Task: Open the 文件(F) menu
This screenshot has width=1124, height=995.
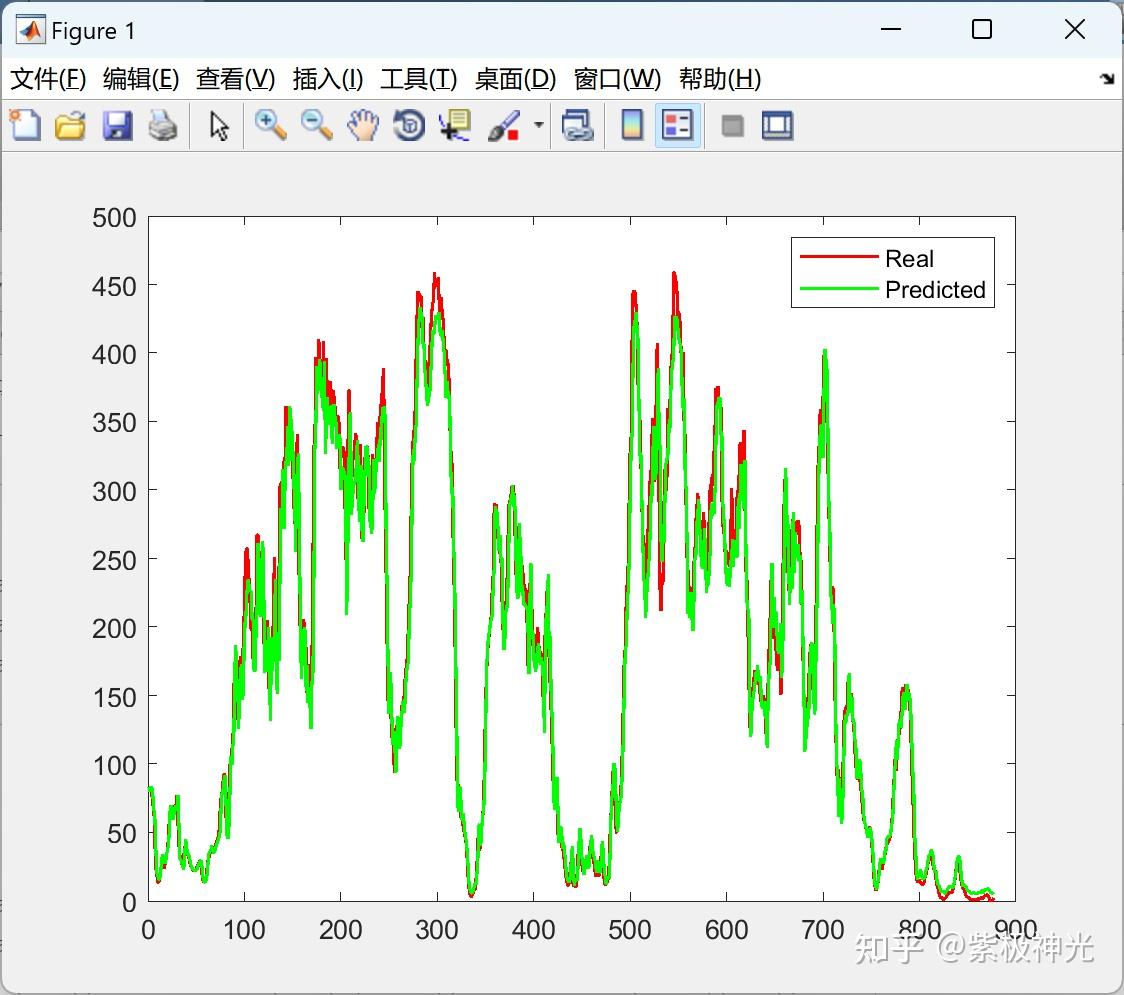Action: 48,79
